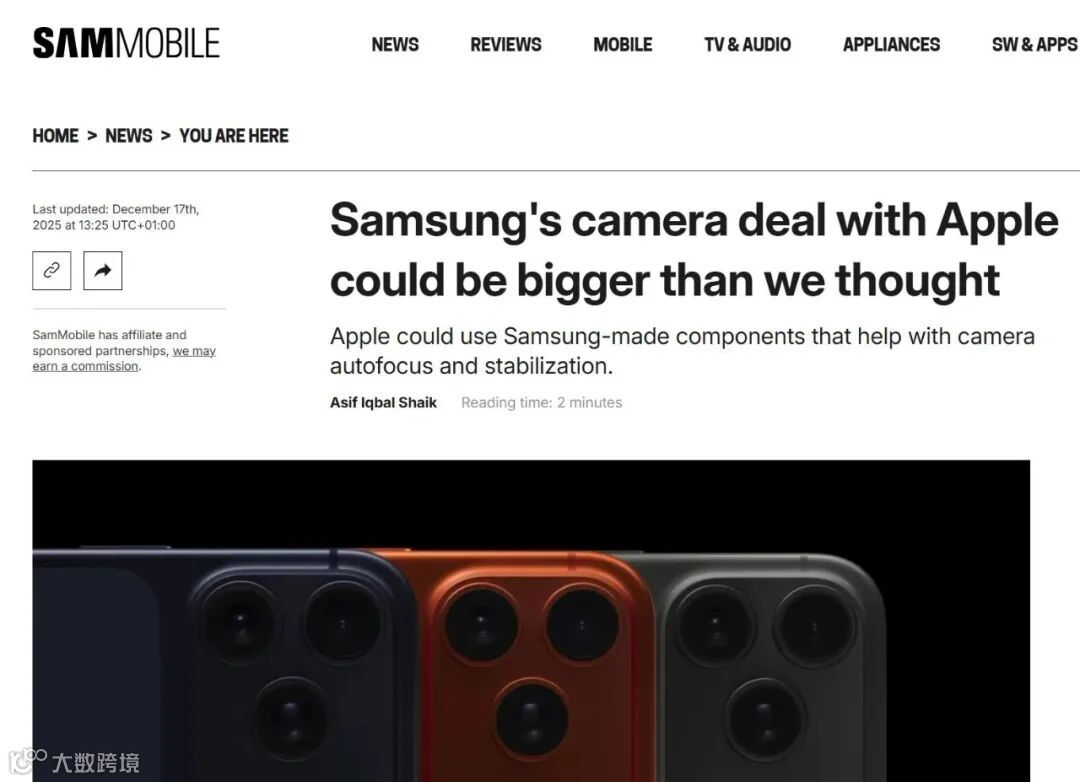Select SW & APPS in navigation
This screenshot has width=1080, height=782.
[1035, 45]
